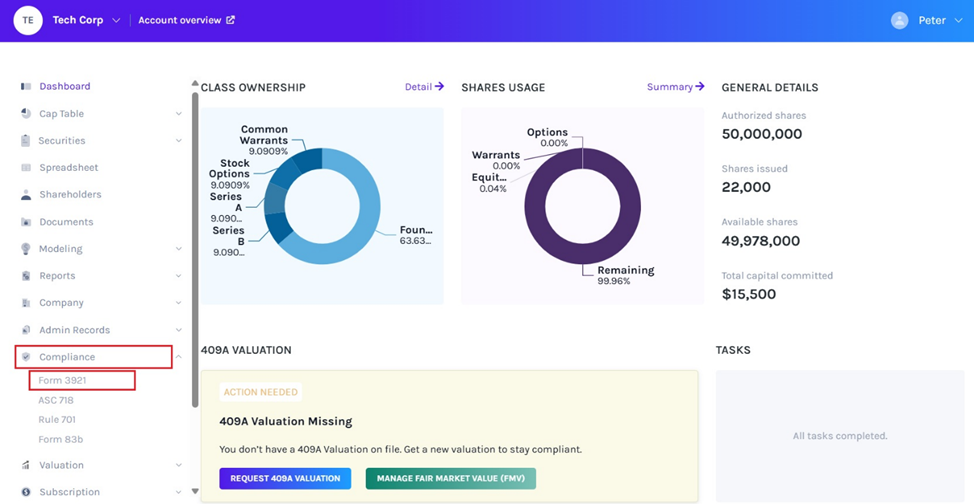
Task: Click the Compliance shield icon
Action: [x=26, y=357]
